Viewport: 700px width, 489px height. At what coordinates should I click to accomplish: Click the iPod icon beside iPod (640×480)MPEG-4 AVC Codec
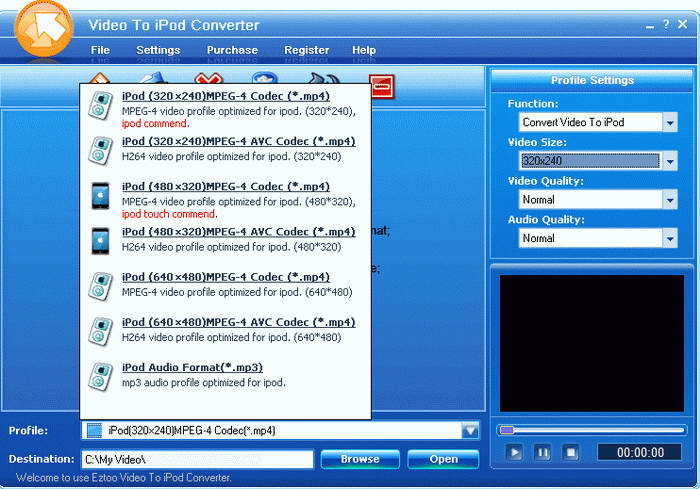pos(100,331)
